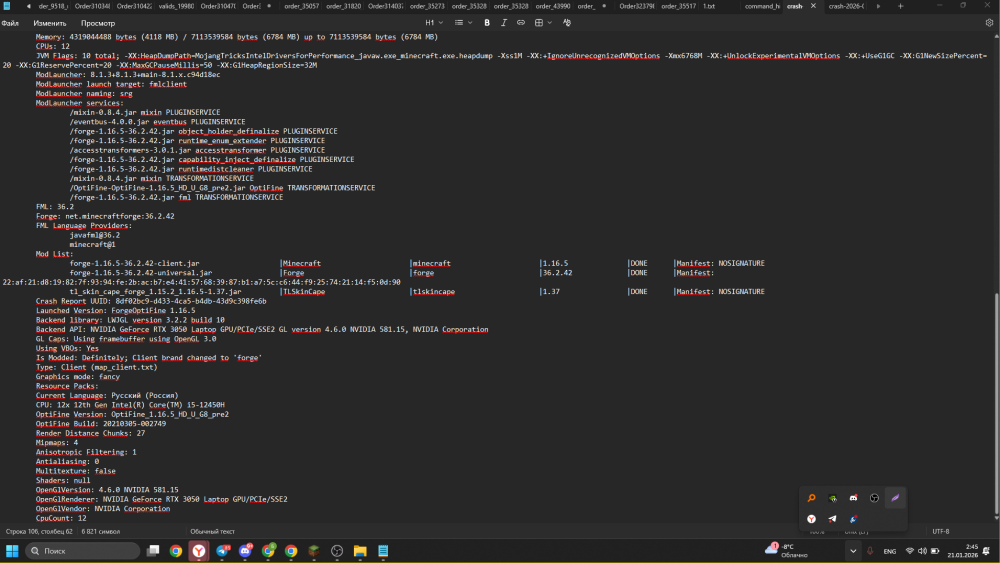
Task: Click the 'Crash Report UUID' line
Action: click(151, 301)
